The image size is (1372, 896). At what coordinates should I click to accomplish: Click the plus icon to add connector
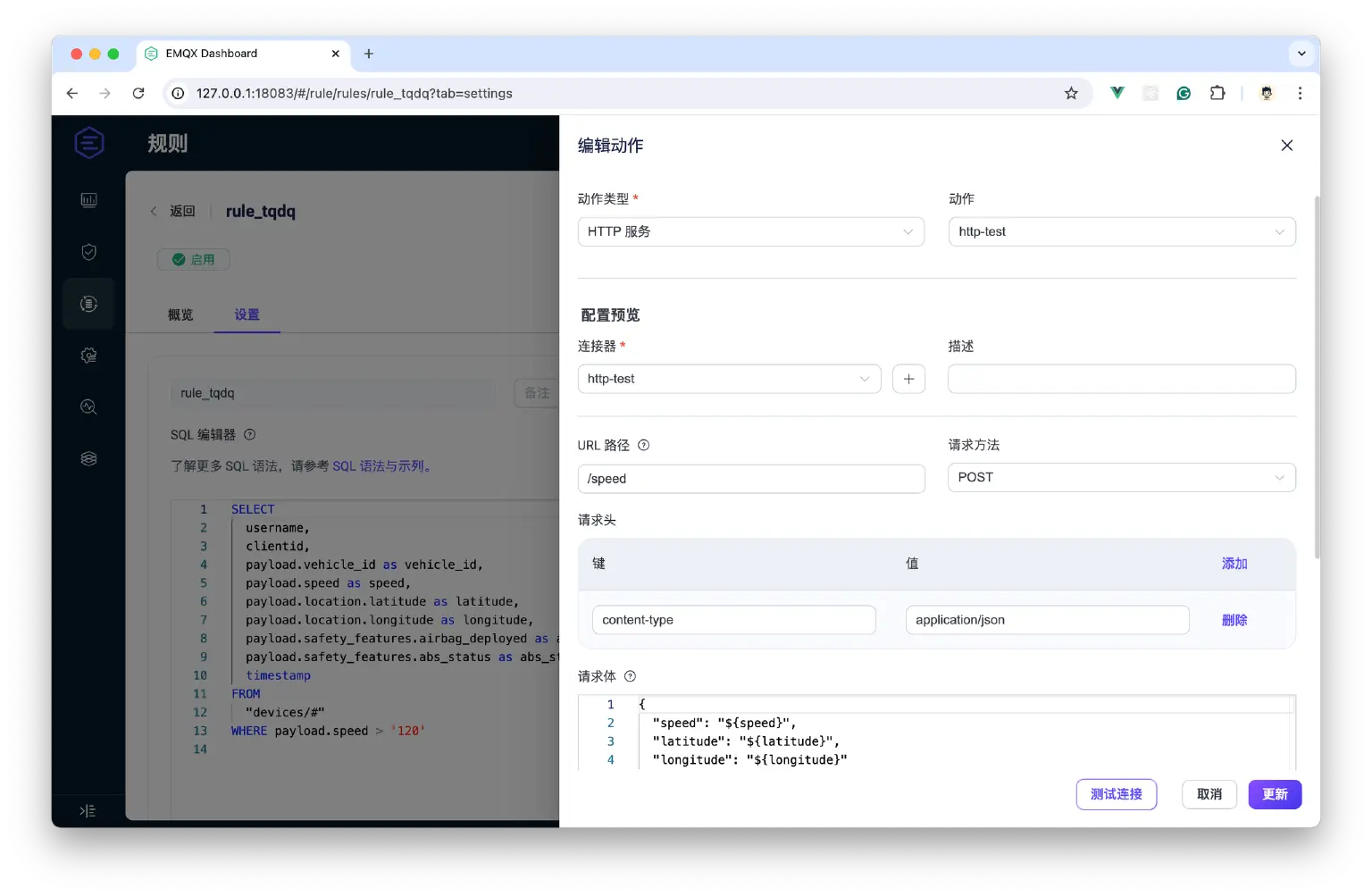(908, 379)
